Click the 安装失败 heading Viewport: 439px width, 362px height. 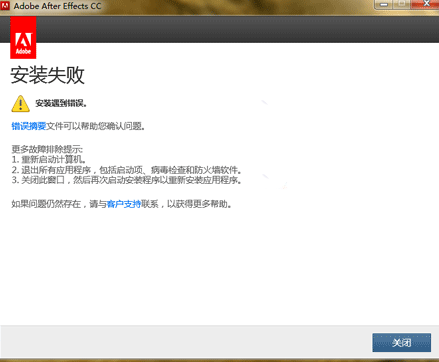(x=47, y=75)
